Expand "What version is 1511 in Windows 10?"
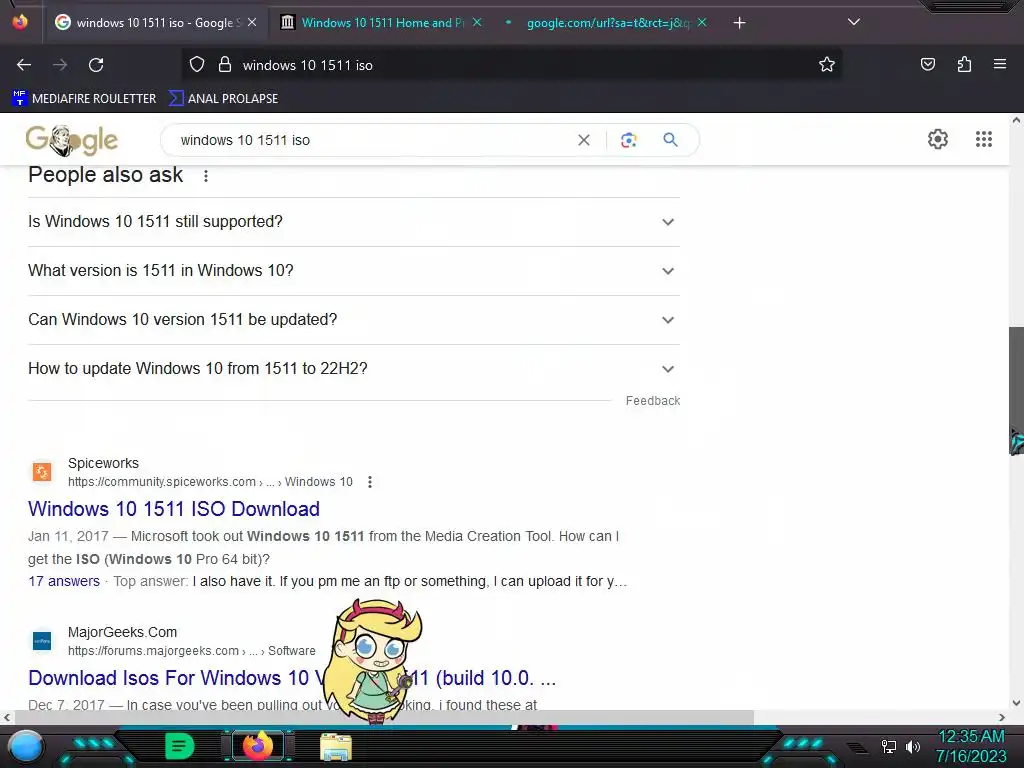1024x768 pixels. [x=354, y=271]
